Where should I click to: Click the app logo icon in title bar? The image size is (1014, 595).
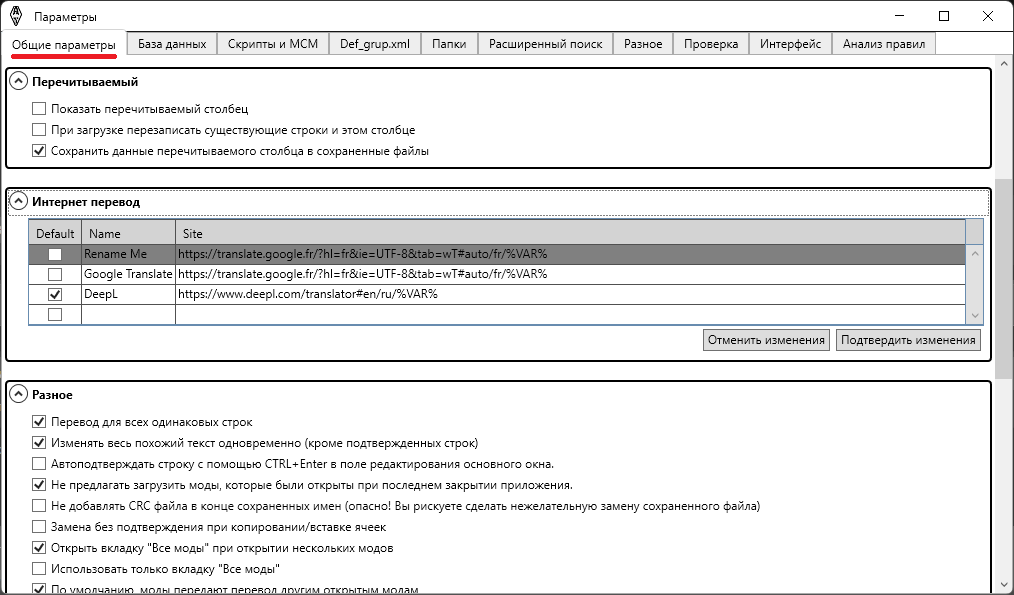click(15, 16)
